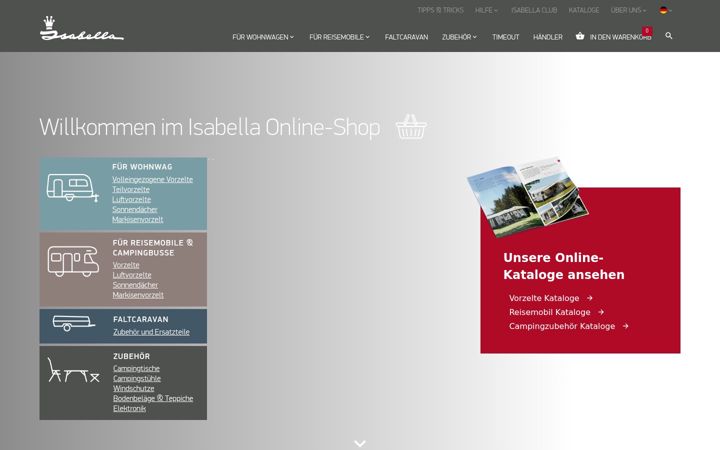Open the search magnifier icon
The image size is (720, 450).
[669, 36]
